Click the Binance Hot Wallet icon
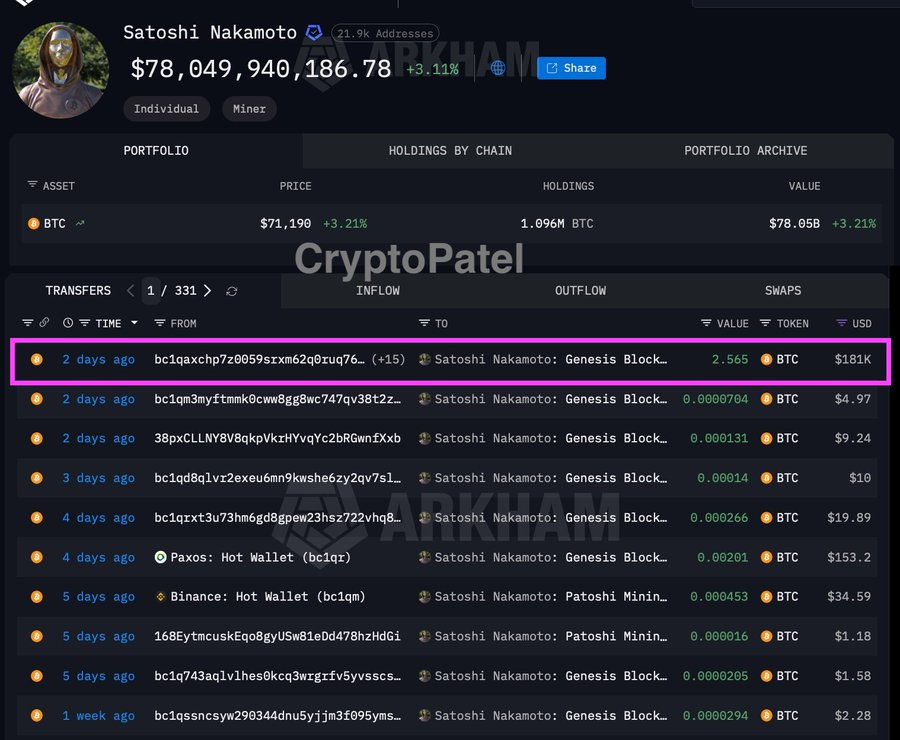 160,597
